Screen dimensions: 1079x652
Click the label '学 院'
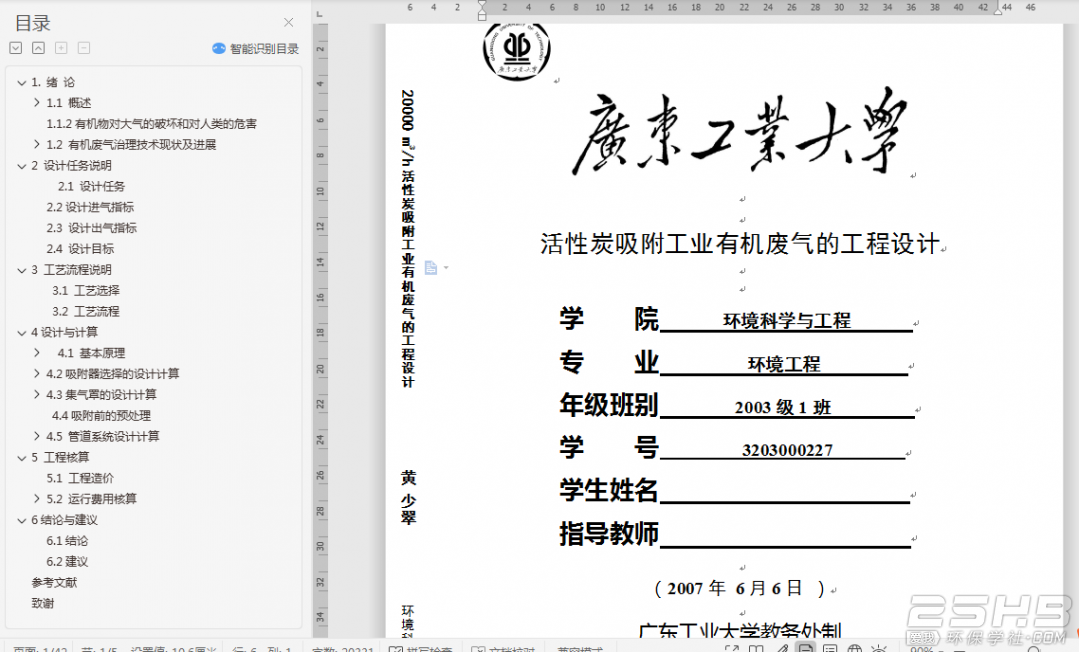tap(609, 319)
